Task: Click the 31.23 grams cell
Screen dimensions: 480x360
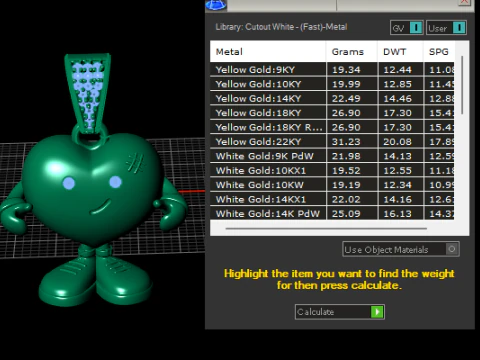Action: [x=352, y=142]
